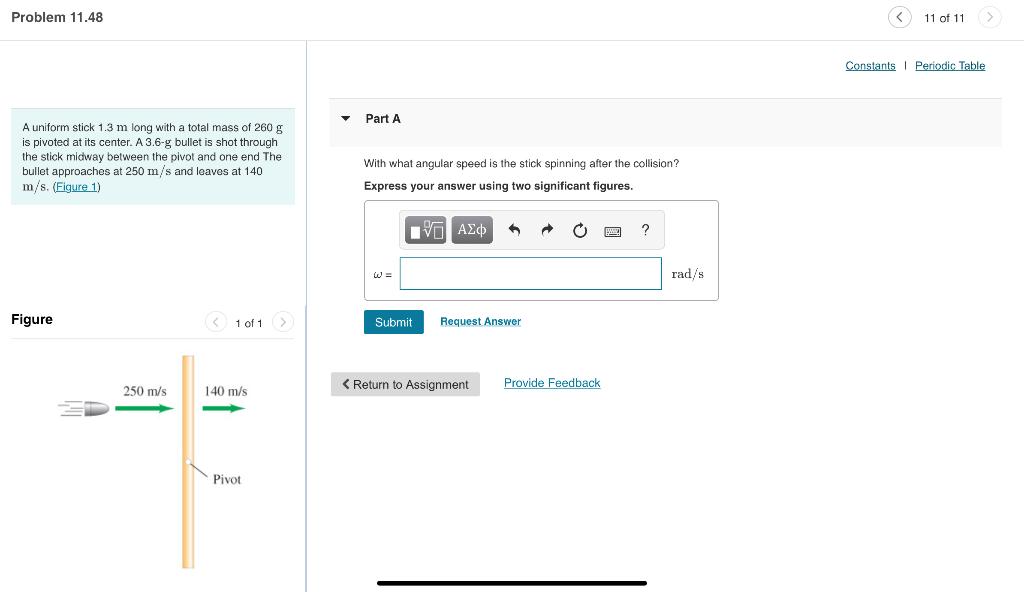This screenshot has height=592, width=1024.
Task: Click the redo arrow icon
Action: pyautogui.click(x=547, y=230)
